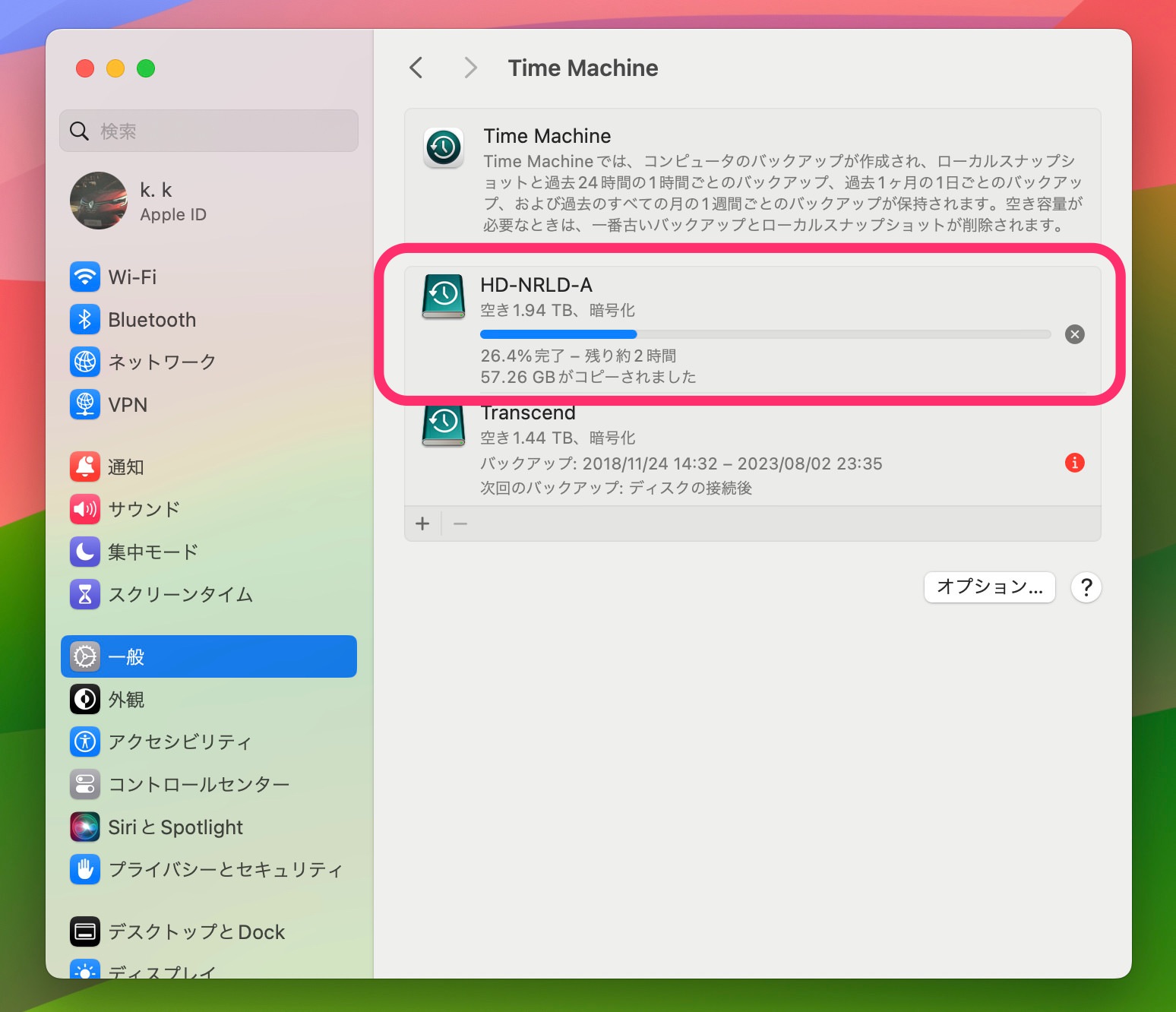The height and width of the screenshot is (1012, 1176).
Task: Open the スクリーンタイム hourglass icon
Action: coord(85,594)
